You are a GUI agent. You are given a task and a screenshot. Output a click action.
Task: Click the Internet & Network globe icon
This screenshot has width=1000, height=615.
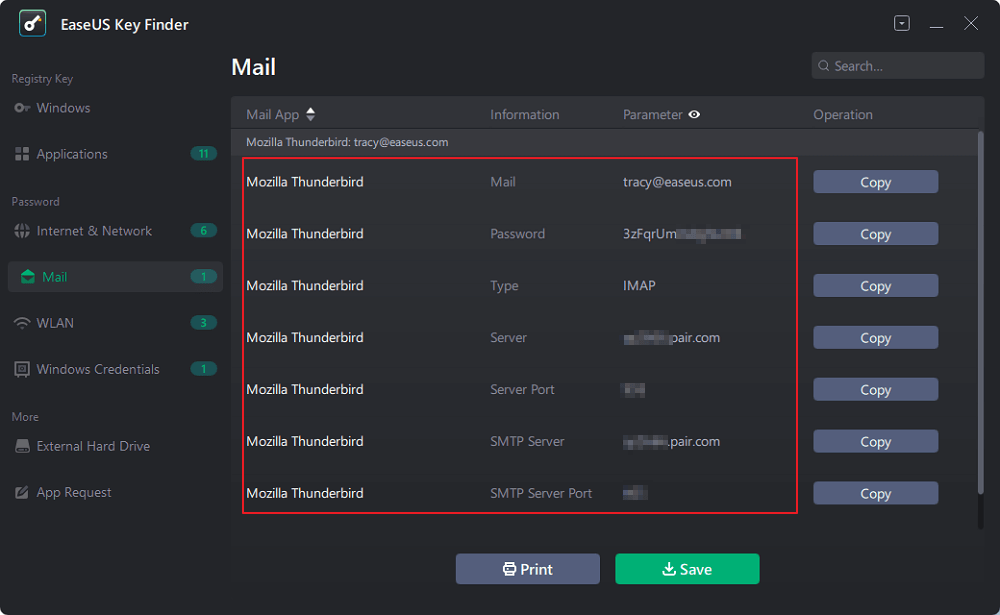tap(22, 231)
